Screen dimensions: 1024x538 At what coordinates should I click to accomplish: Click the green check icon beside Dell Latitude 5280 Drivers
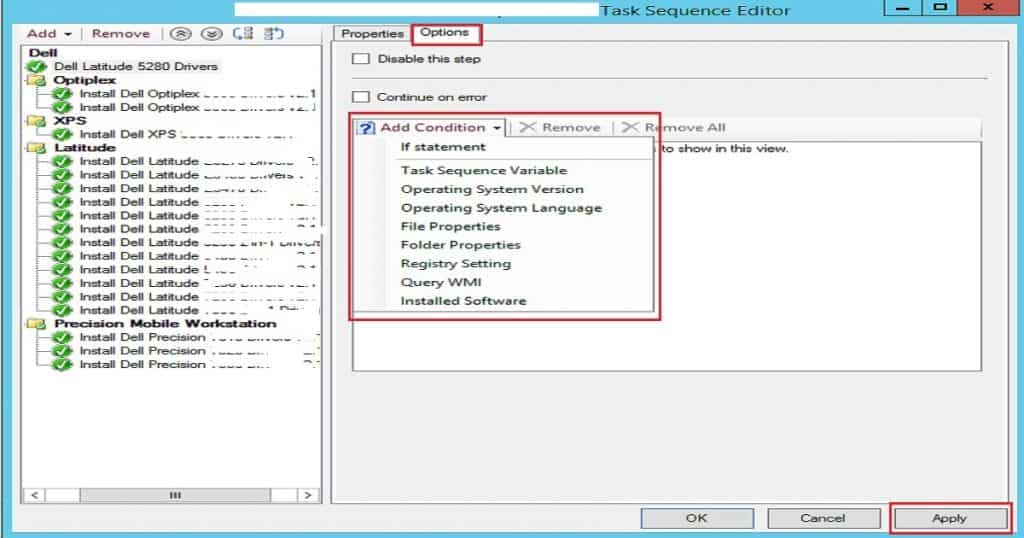[37, 67]
